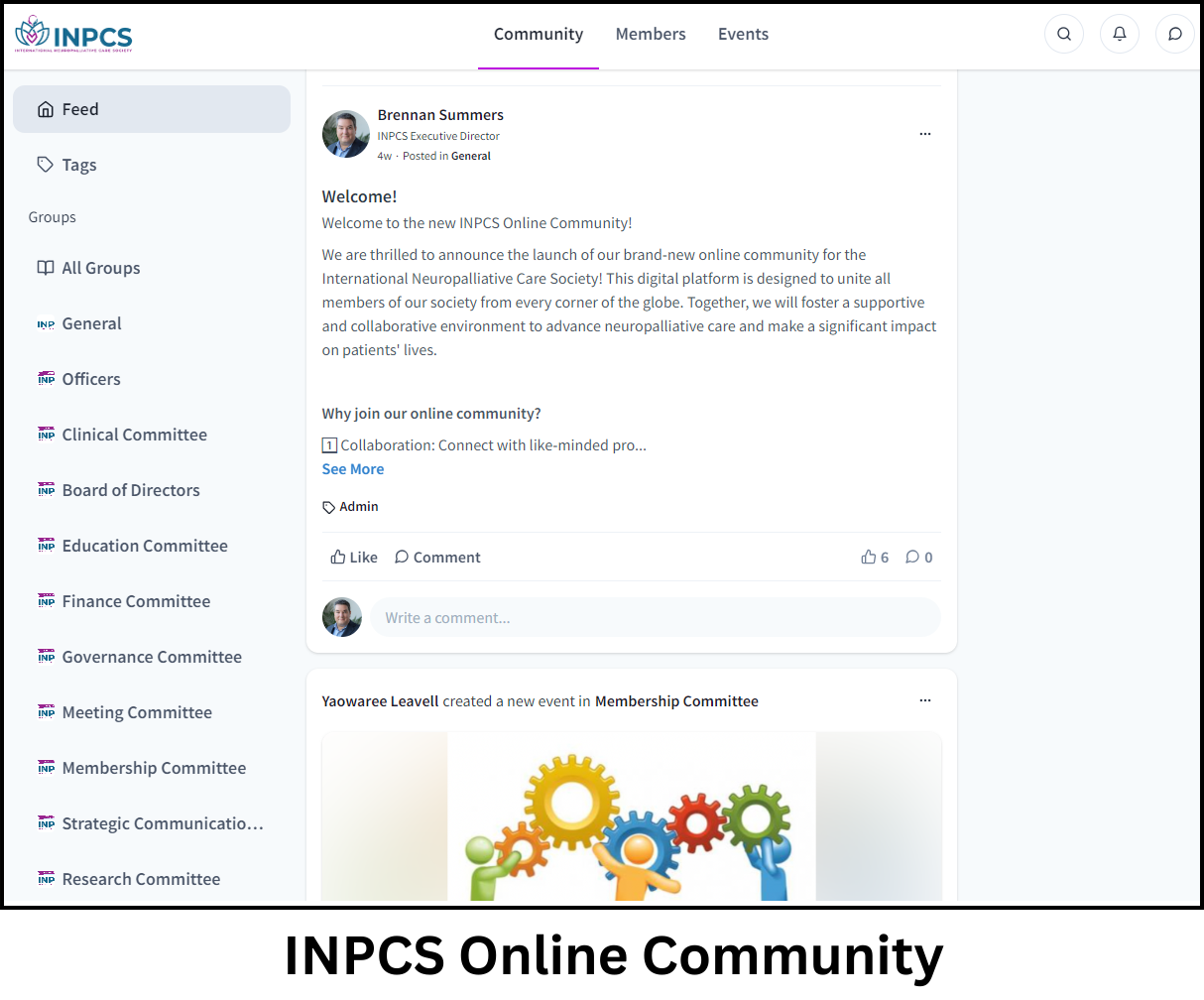Expand post with See More
Screen dimensions: 1204x1000
[353, 469]
